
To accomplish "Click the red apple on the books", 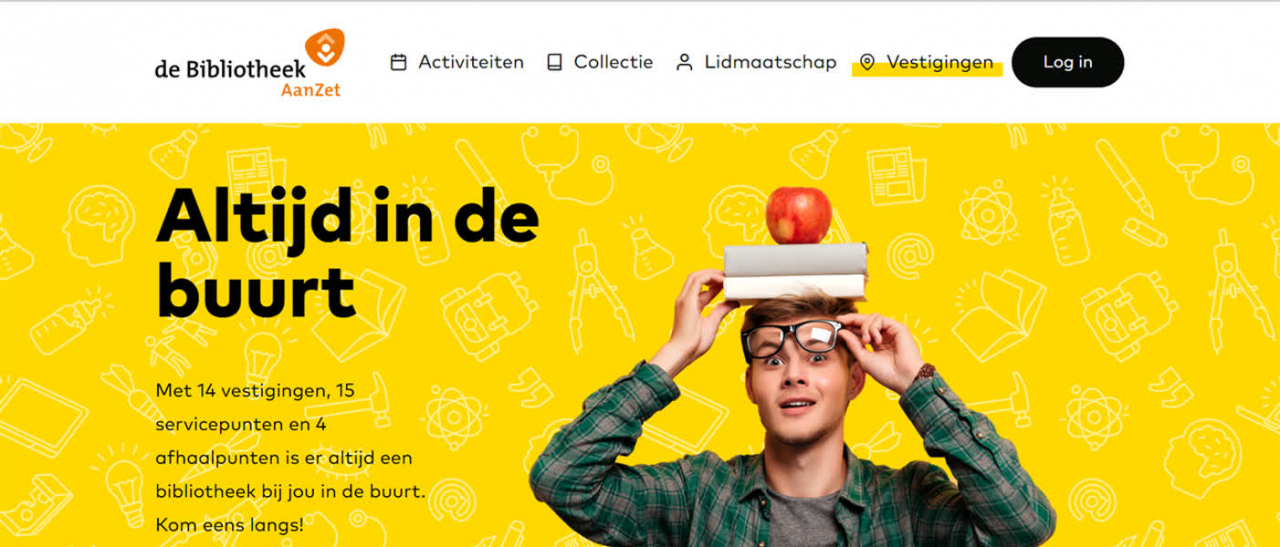I will [x=798, y=215].
